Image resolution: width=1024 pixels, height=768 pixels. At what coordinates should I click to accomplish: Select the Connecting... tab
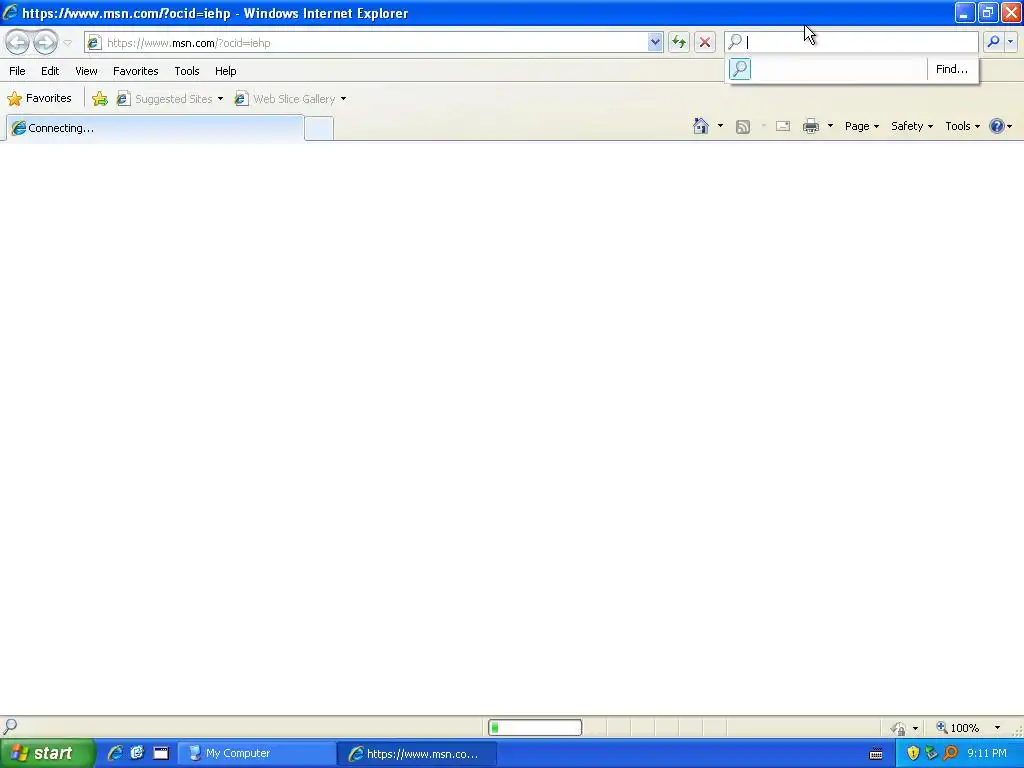(x=155, y=128)
